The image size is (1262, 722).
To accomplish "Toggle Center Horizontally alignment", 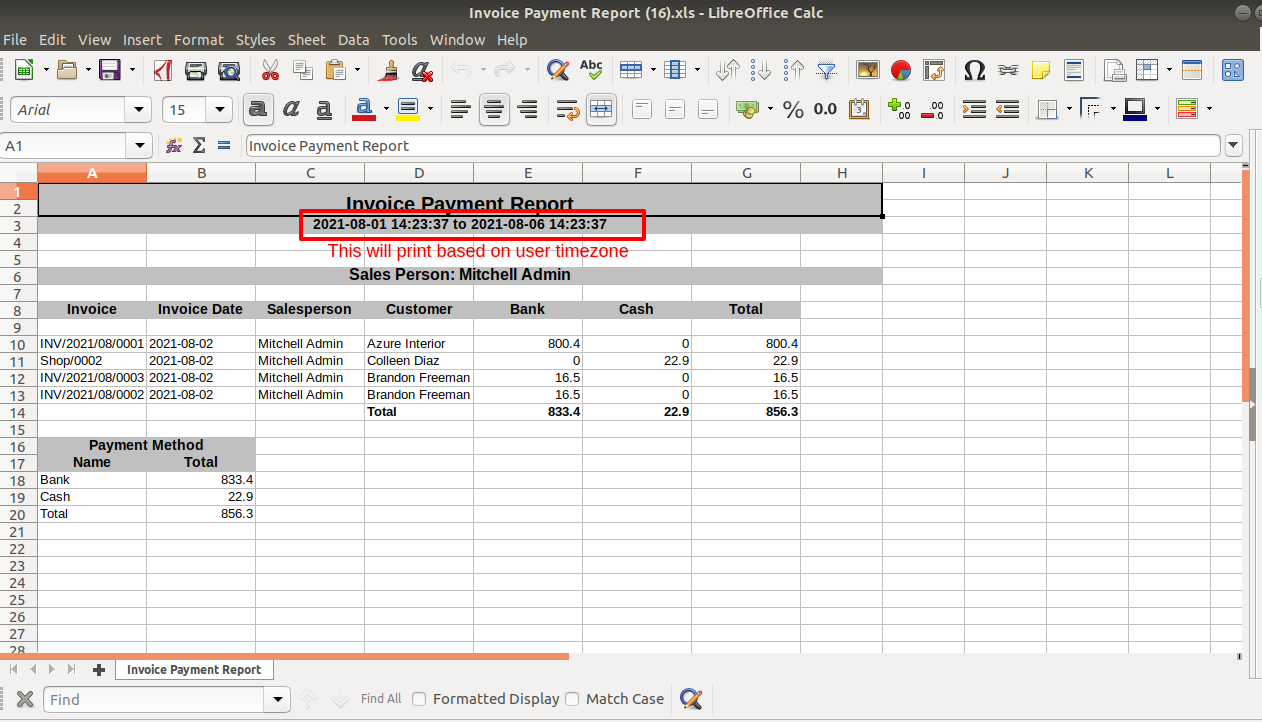I will coord(494,109).
